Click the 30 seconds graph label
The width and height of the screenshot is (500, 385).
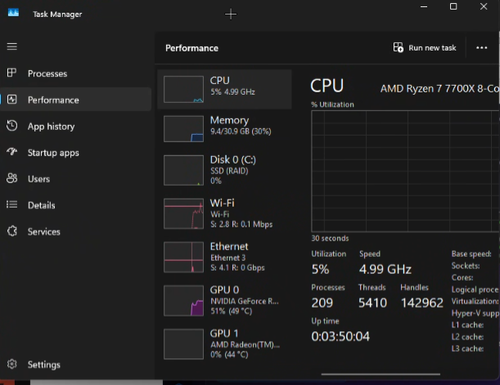tap(330, 238)
